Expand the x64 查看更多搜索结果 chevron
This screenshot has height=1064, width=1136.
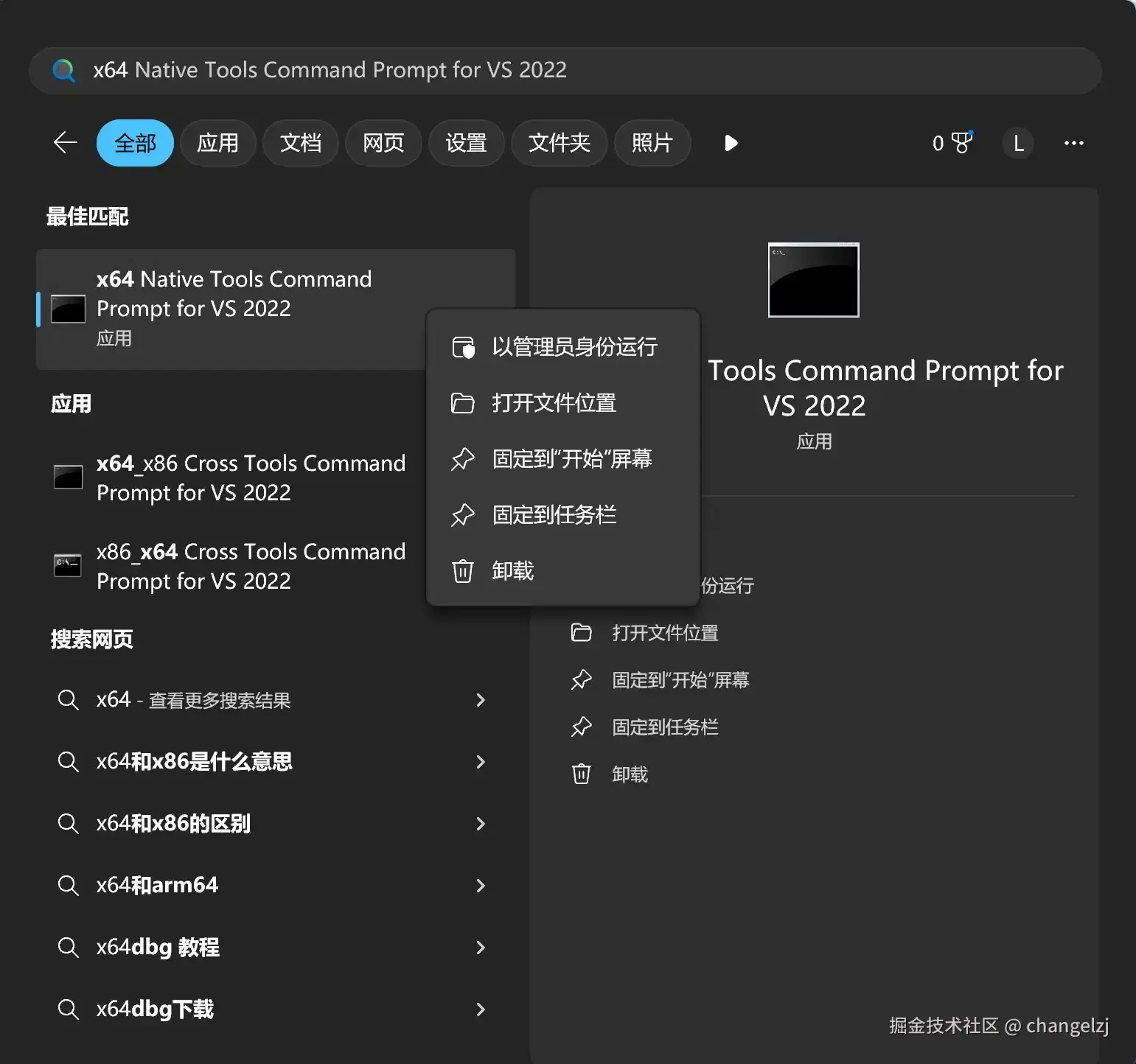click(481, 700)
